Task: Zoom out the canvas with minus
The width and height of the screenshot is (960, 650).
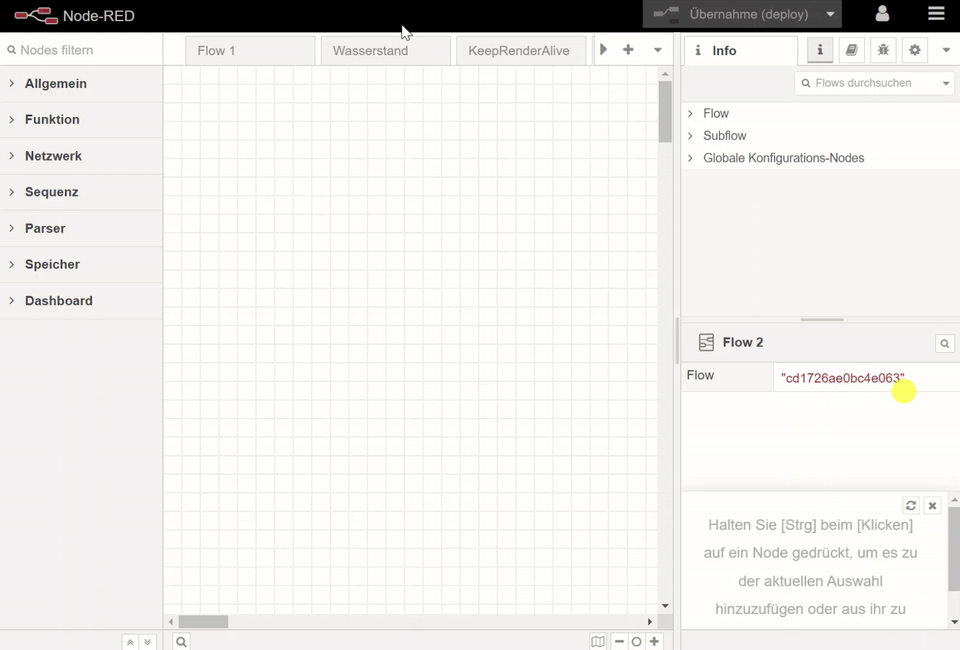Action: [619, 642]
